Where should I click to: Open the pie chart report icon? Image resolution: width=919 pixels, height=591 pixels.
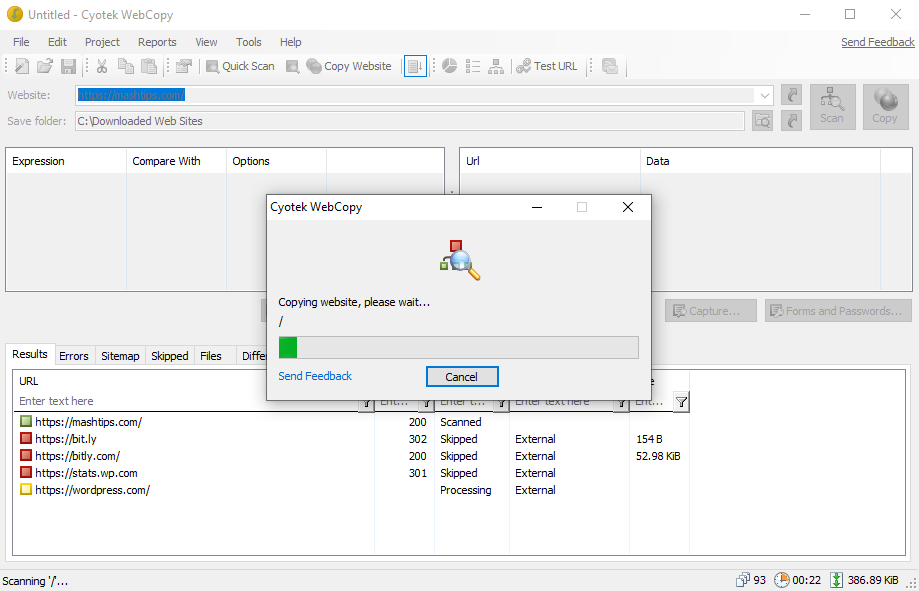[450, 67]
